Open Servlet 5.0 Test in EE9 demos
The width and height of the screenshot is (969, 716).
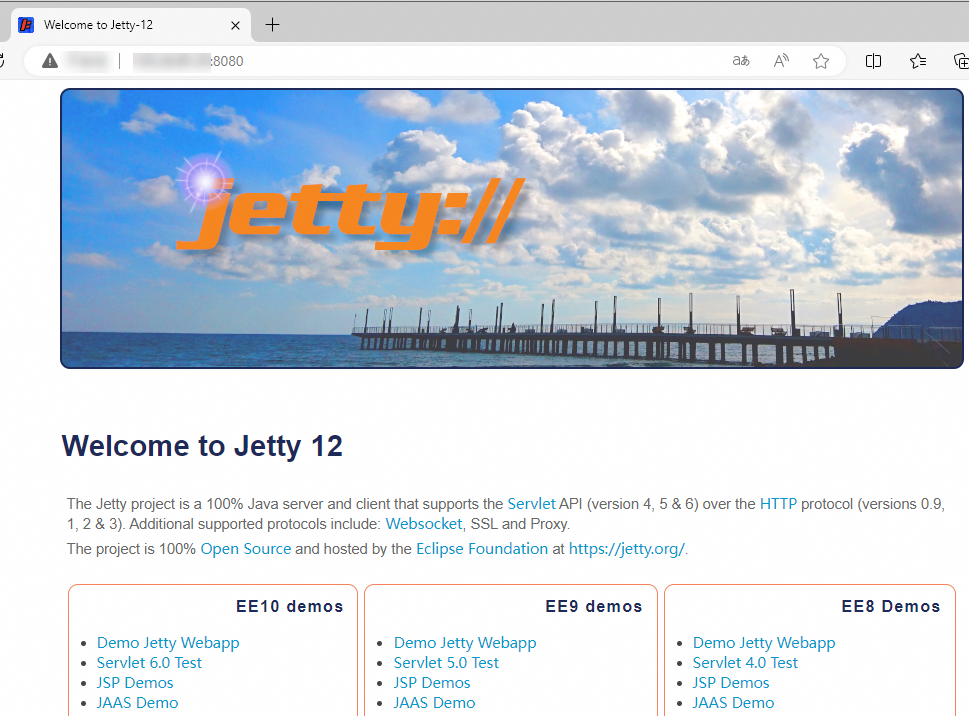tap(446, 662)
